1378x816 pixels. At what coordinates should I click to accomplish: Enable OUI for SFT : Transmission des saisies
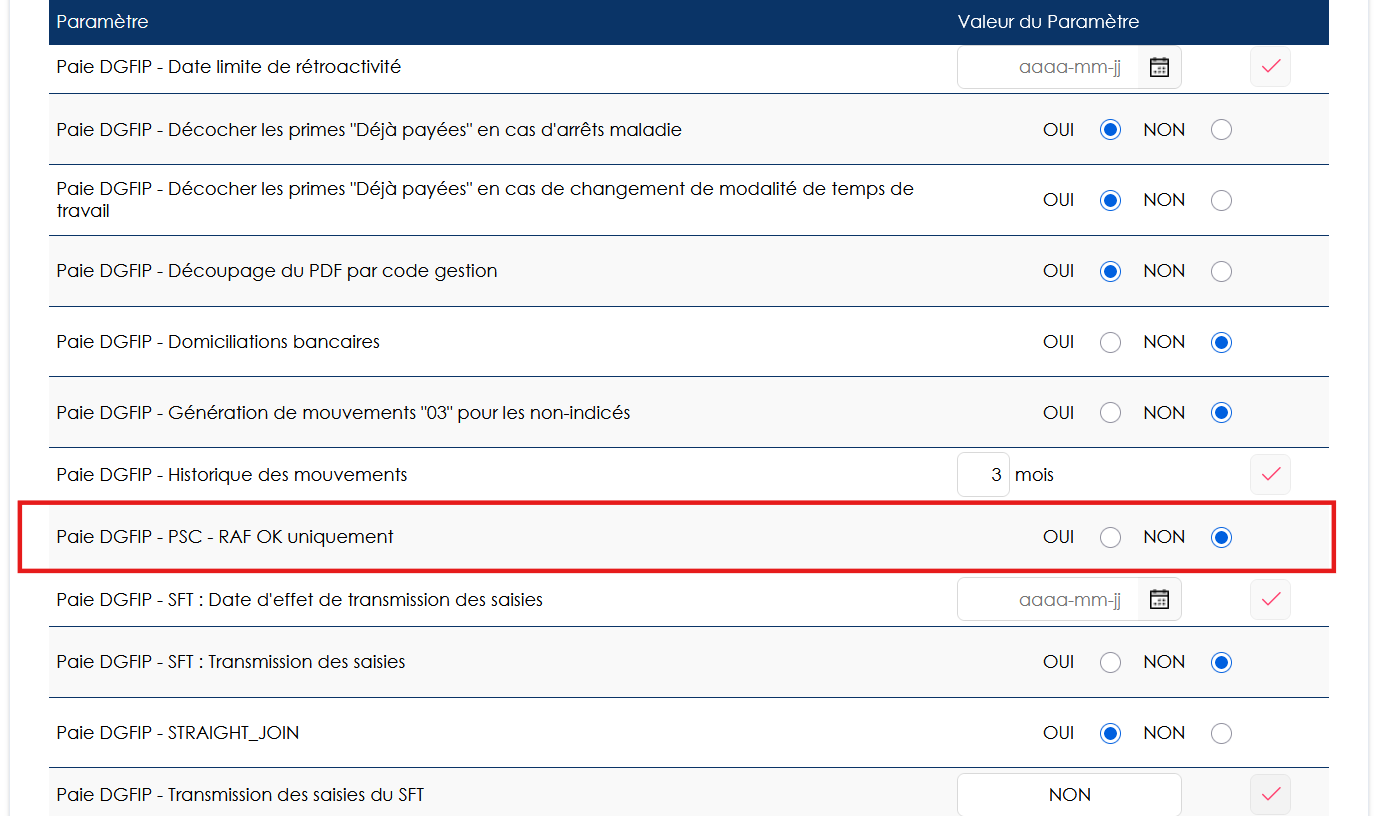tap(1110, 663)
